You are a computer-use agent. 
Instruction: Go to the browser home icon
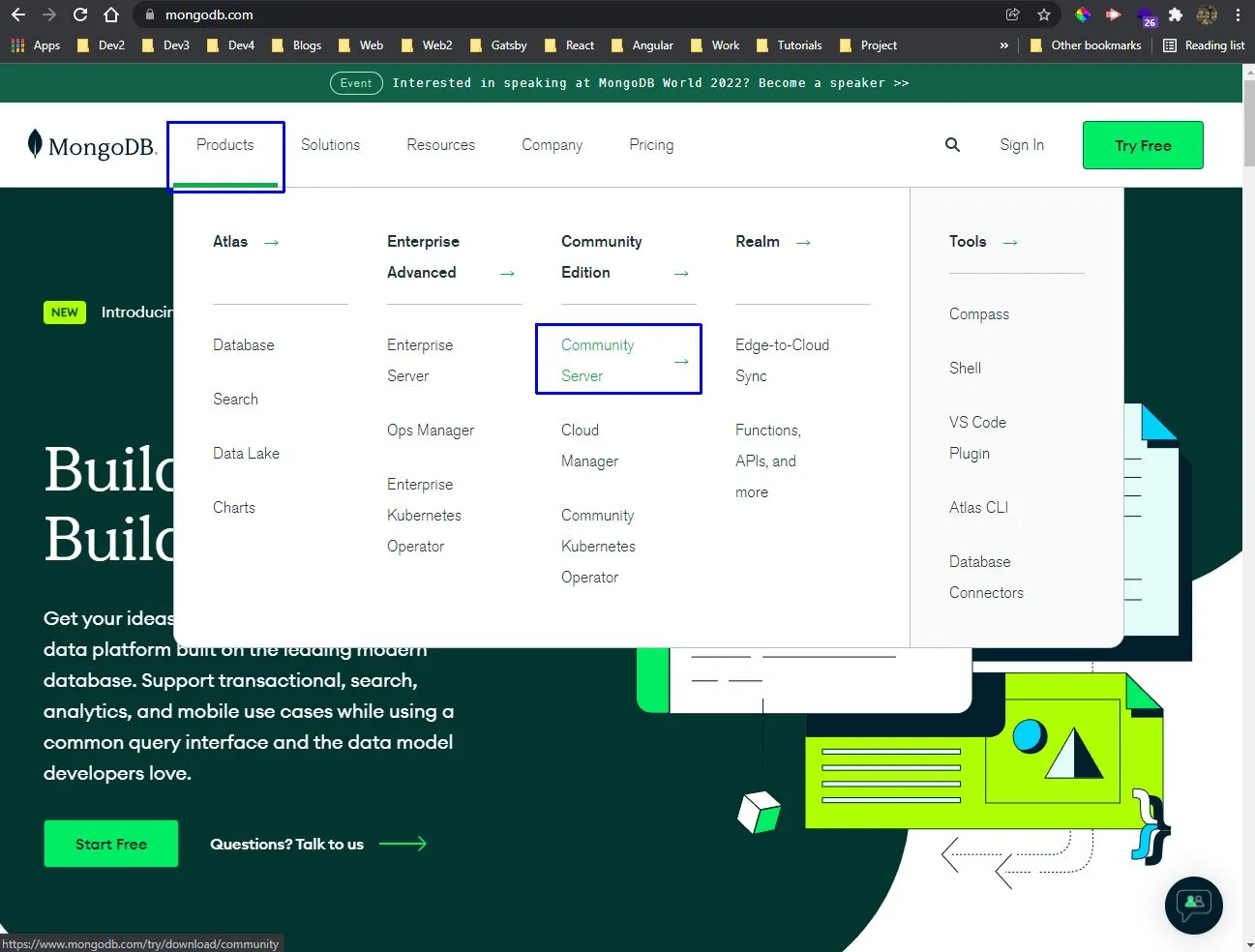click(x=111, y=15)
